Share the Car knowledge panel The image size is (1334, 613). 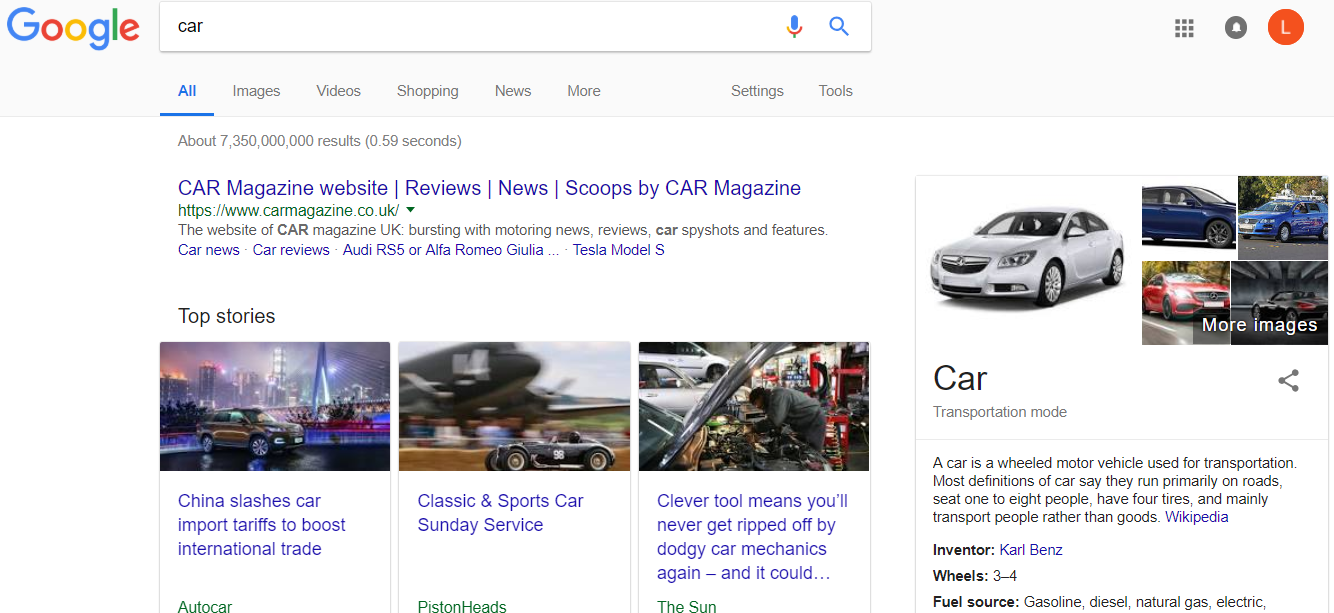(x=1288, y=380)
